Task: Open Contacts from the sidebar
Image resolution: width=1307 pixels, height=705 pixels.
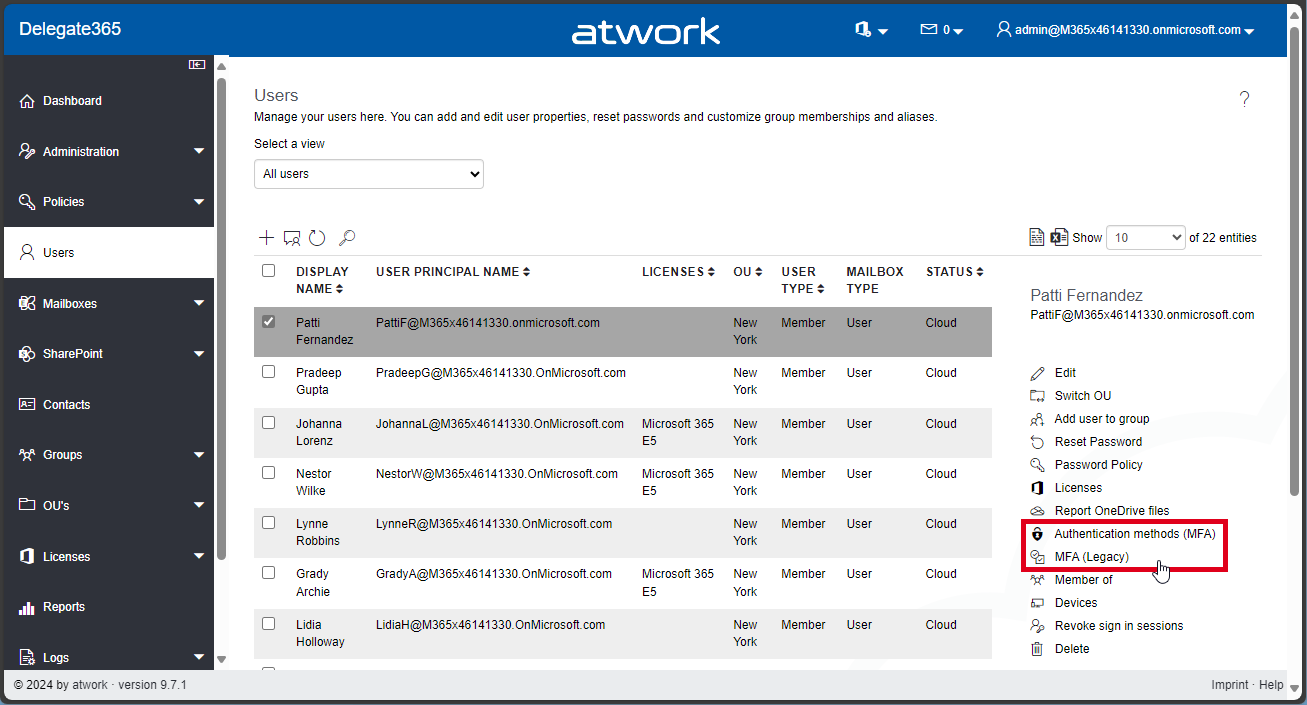Action: [x=66, y=405]
